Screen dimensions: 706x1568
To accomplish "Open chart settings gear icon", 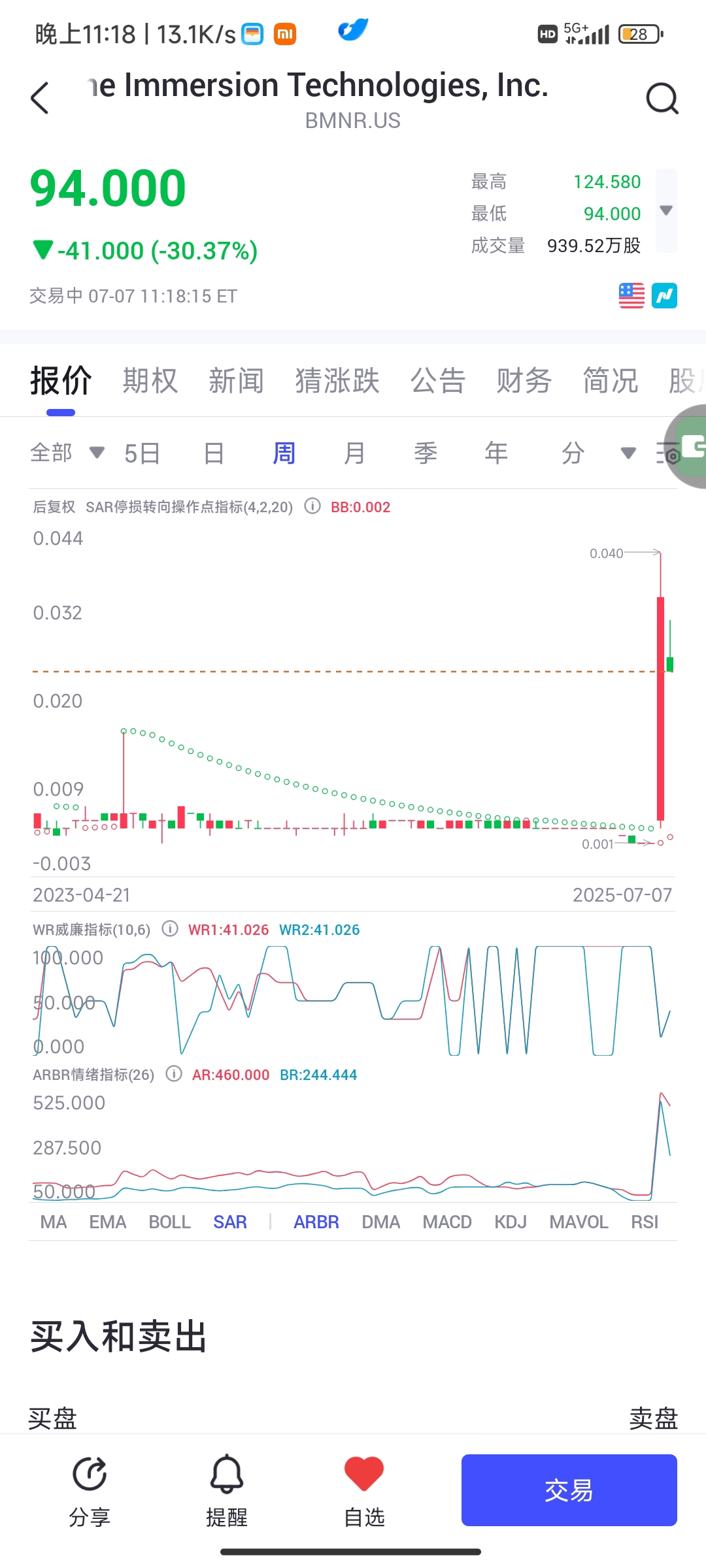I will pyautogui.click(x=669, y=453).
